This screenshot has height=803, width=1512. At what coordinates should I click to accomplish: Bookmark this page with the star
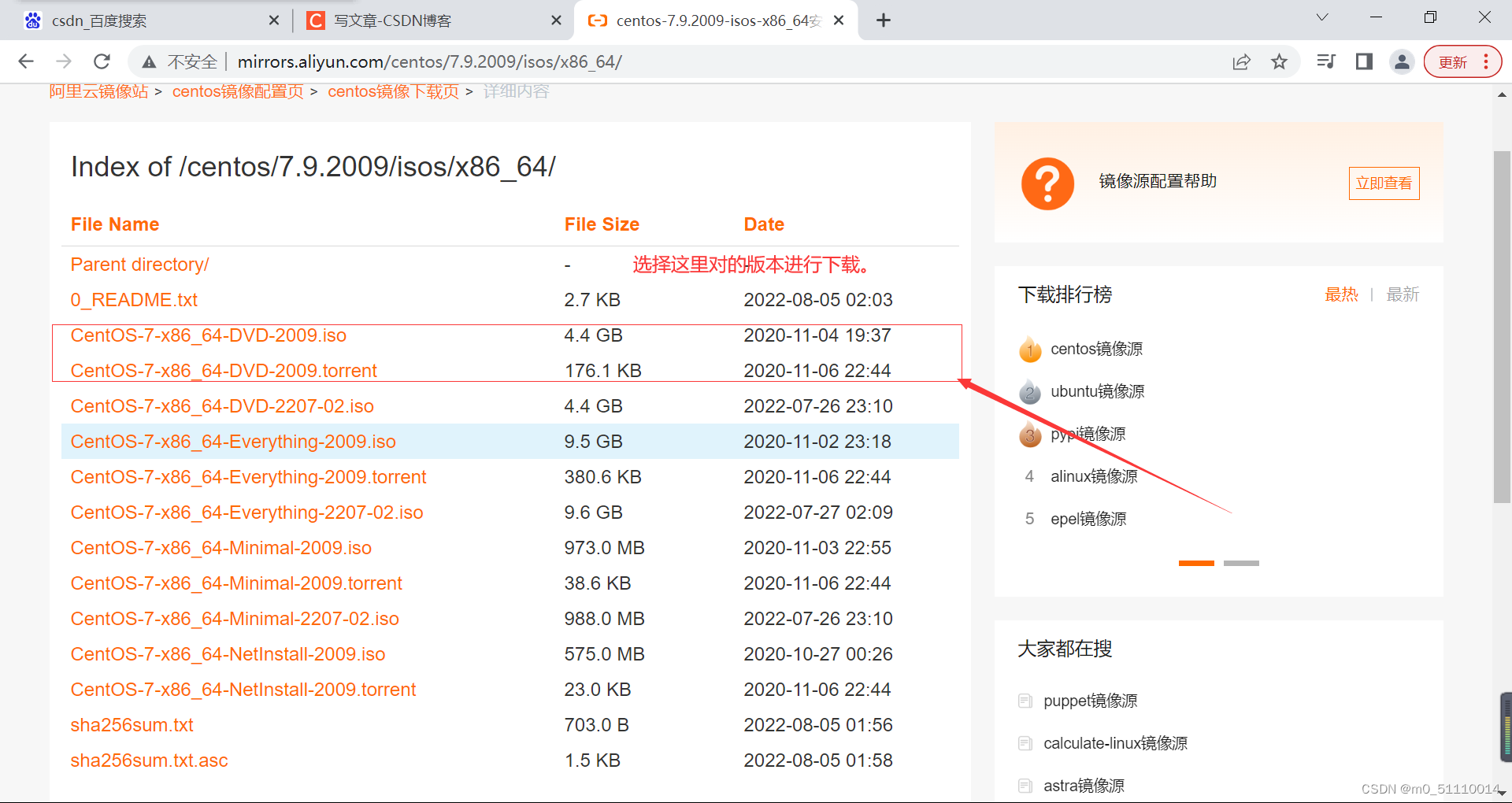[x=1279, y=61]
